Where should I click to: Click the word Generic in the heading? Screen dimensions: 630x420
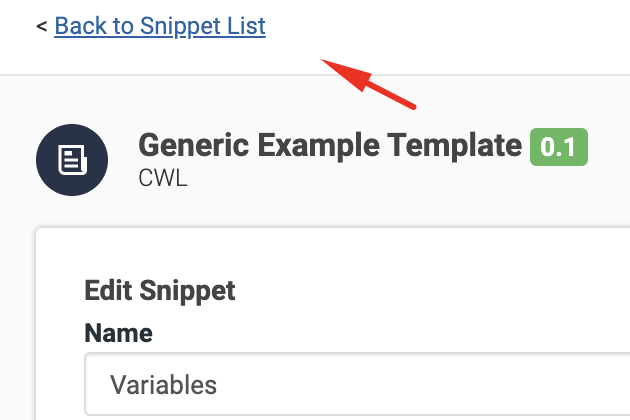point(194,145)
